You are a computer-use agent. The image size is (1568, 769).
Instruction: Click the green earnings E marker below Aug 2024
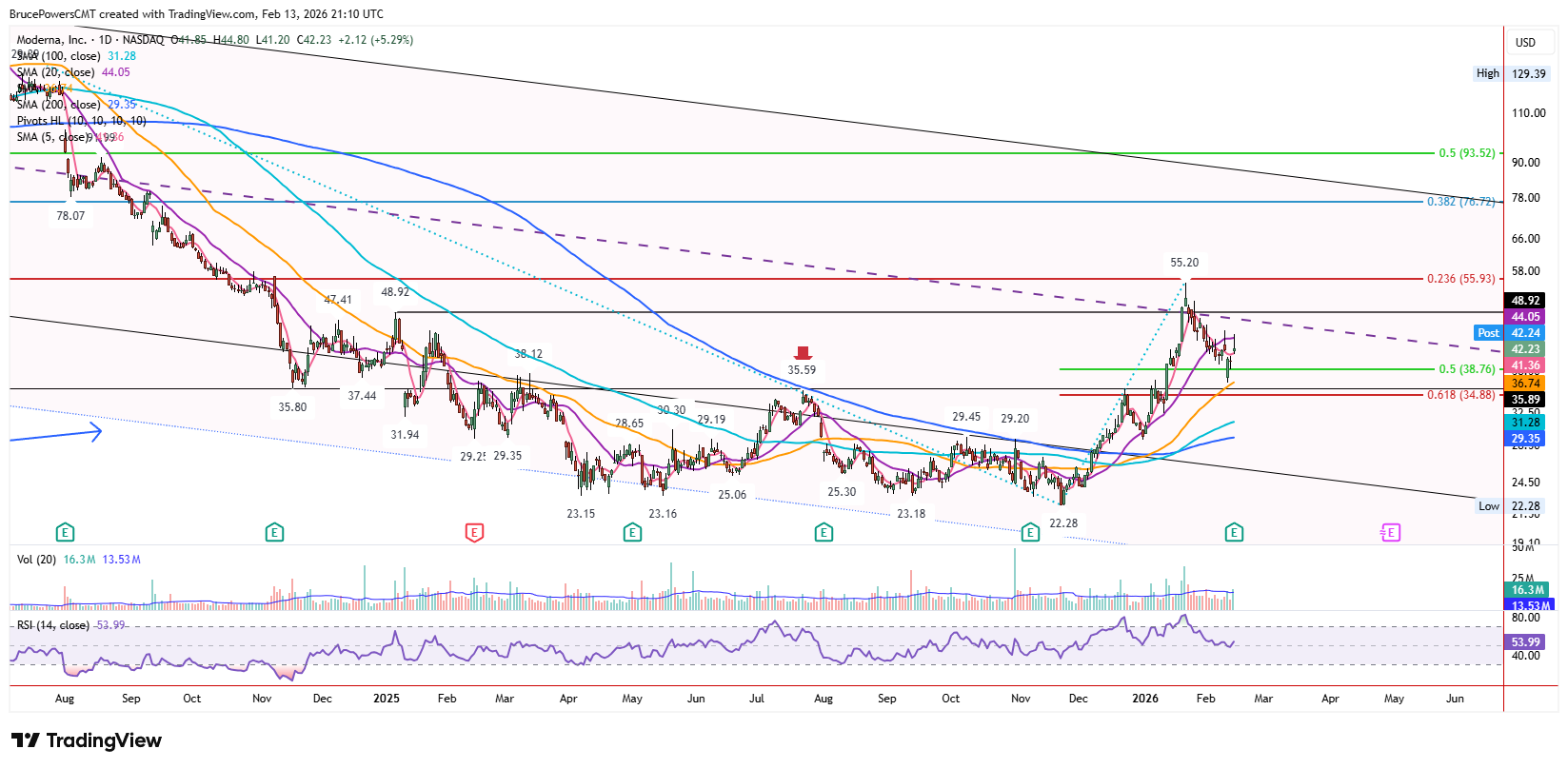tap(65, 532)
